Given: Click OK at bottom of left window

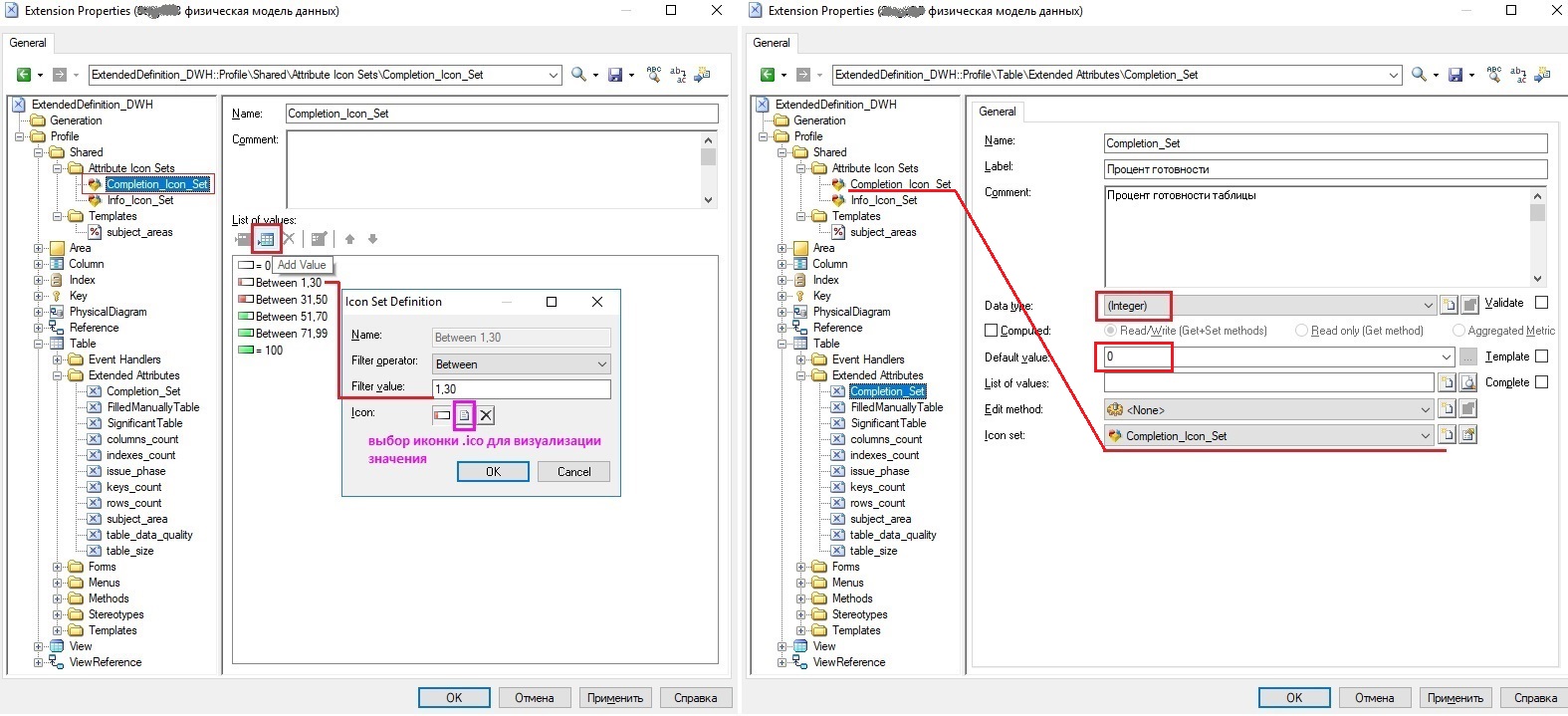Looking at the screenshot, I should pos(454,698).
